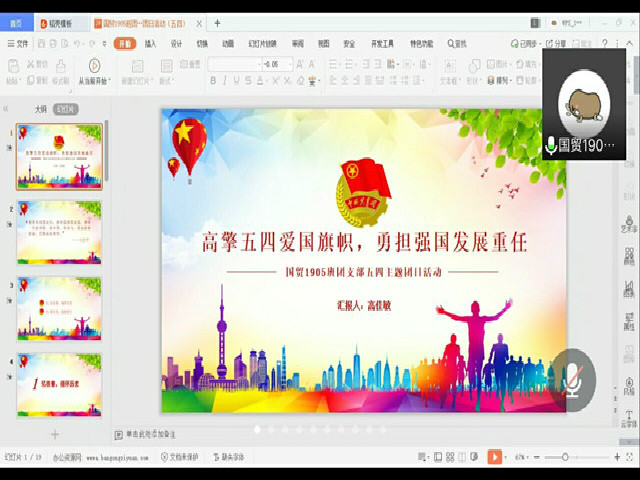Screen dimensions: 640x480
Task: Open 属性 properties panel in right sidebar
Action: point(629,320)
